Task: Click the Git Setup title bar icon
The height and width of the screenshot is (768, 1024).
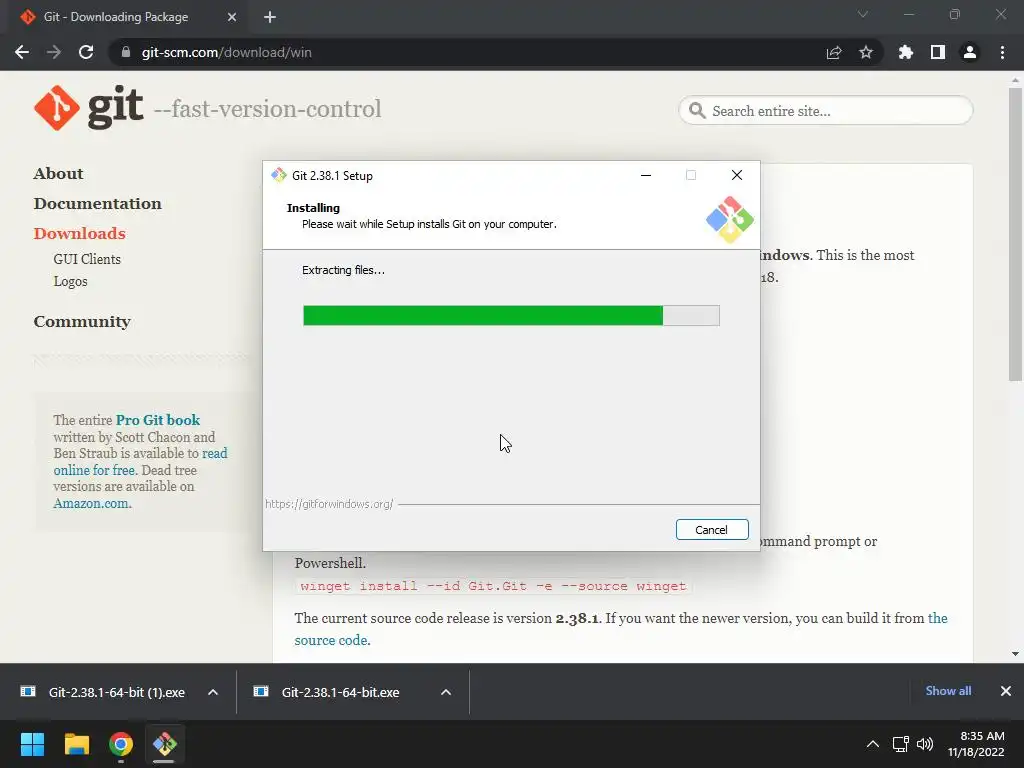Action: [x=279, y=175]
